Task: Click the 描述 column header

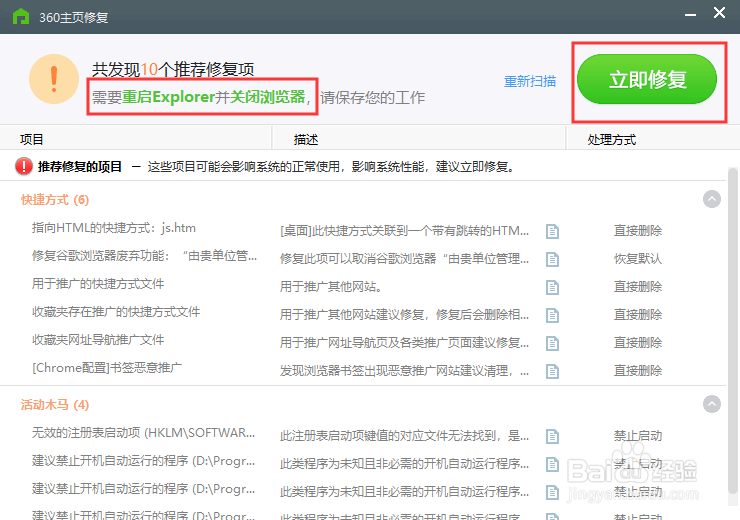Action: 306,139
